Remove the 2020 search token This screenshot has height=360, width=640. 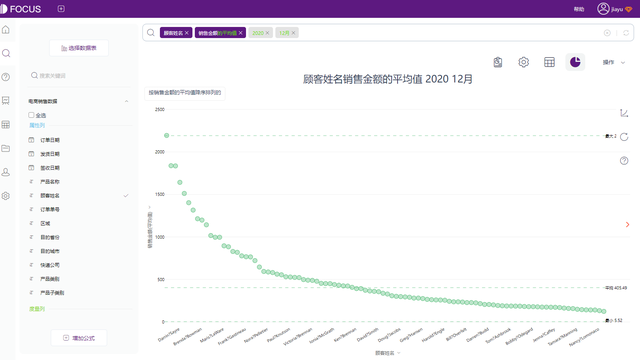[x=267, y=33]
